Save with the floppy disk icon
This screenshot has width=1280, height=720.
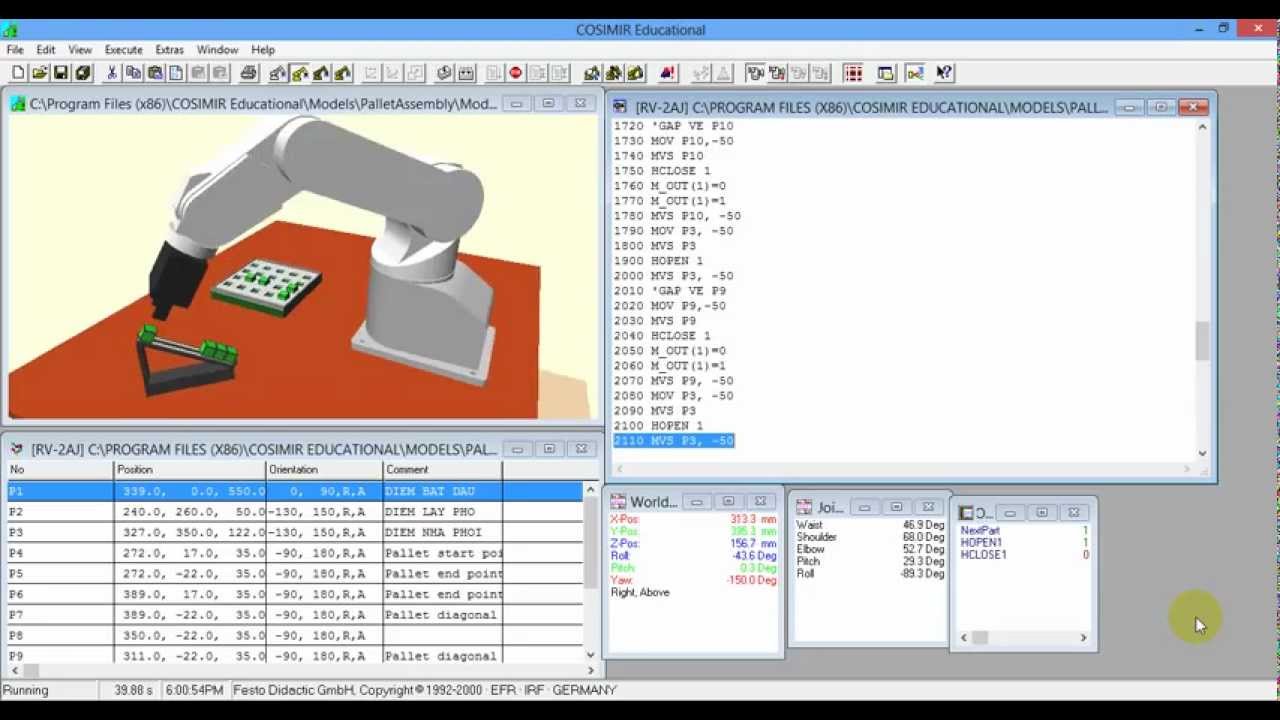[61, 73]
